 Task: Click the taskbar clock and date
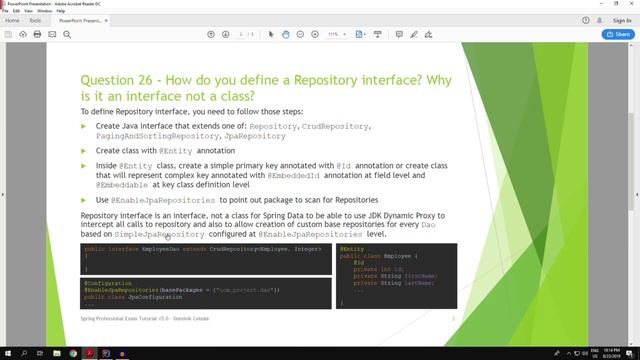(x=611, y=353)
